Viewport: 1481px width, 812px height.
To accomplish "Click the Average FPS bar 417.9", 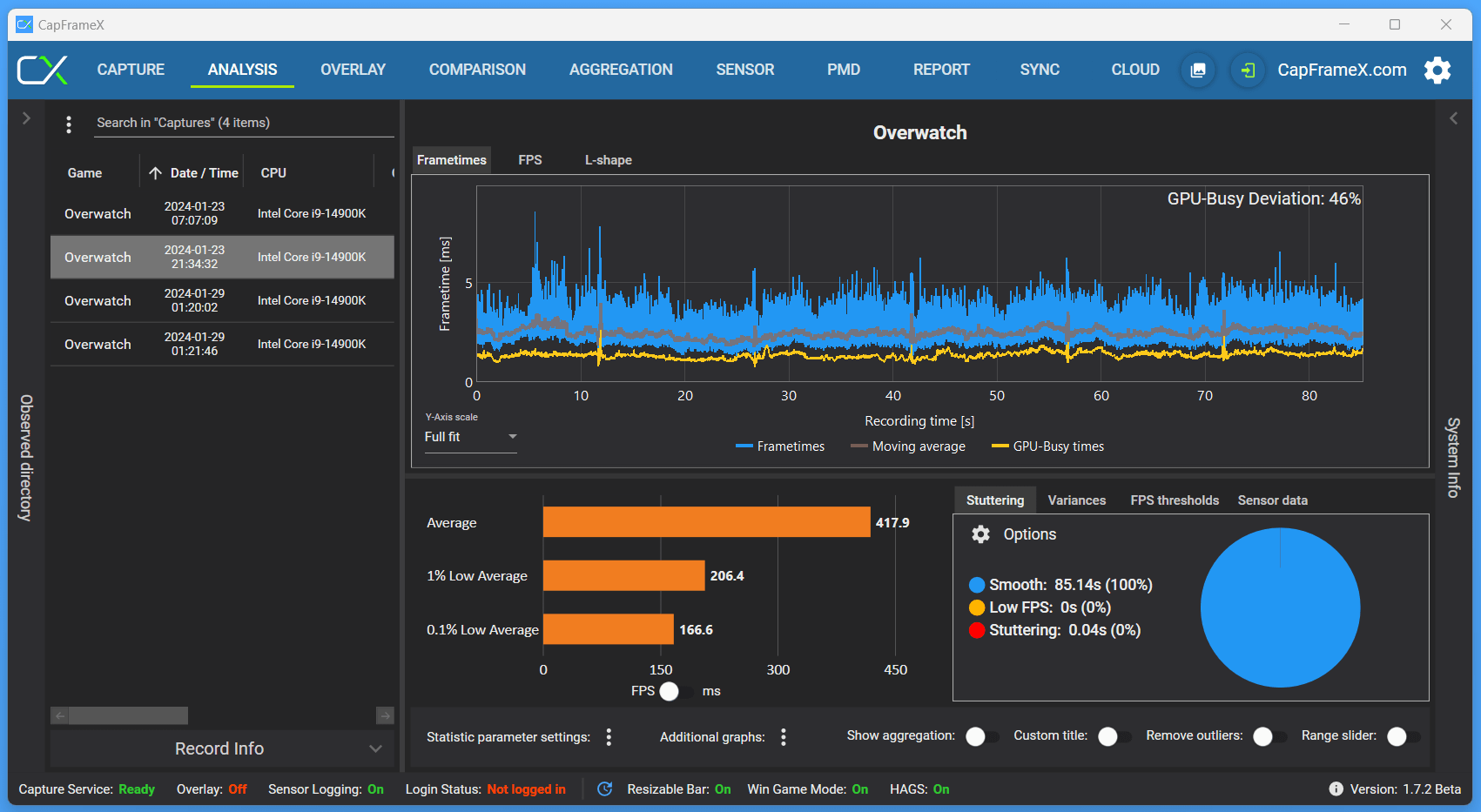I will 707,522.
